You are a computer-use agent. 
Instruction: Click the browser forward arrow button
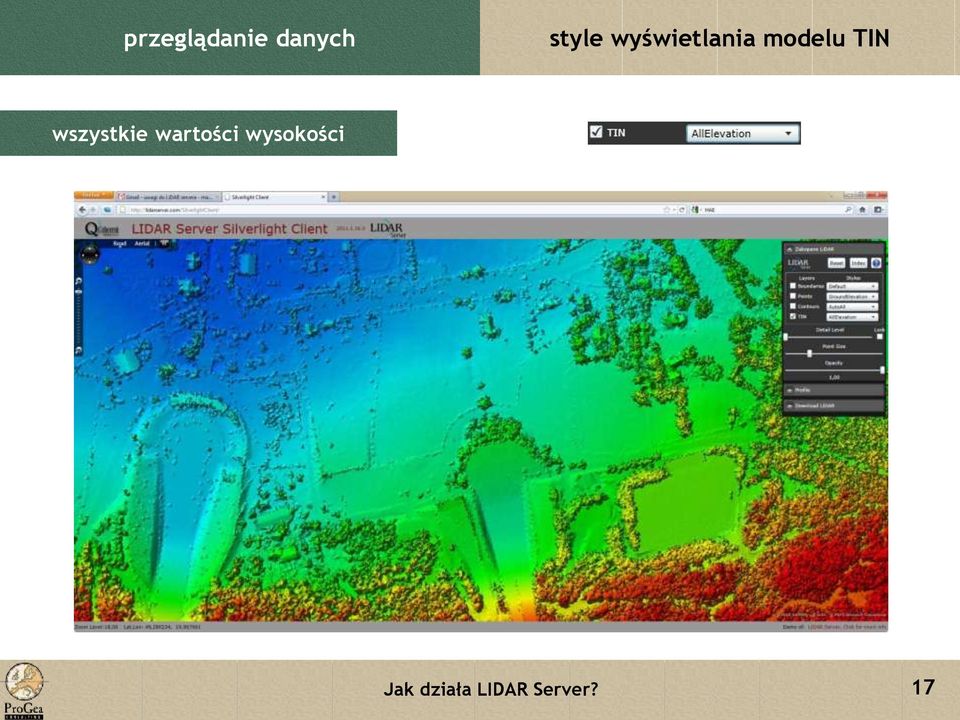[94, 210]
